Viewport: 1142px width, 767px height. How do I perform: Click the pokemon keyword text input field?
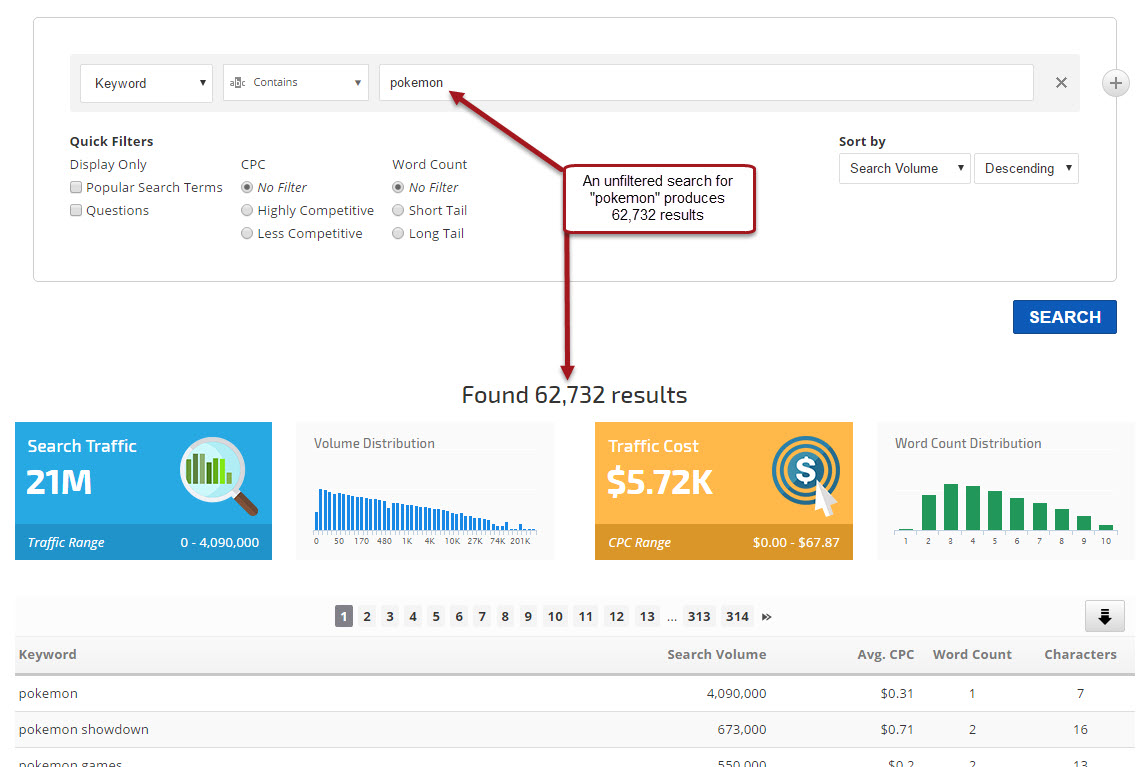pyautogui.click(x=705, y=83)
